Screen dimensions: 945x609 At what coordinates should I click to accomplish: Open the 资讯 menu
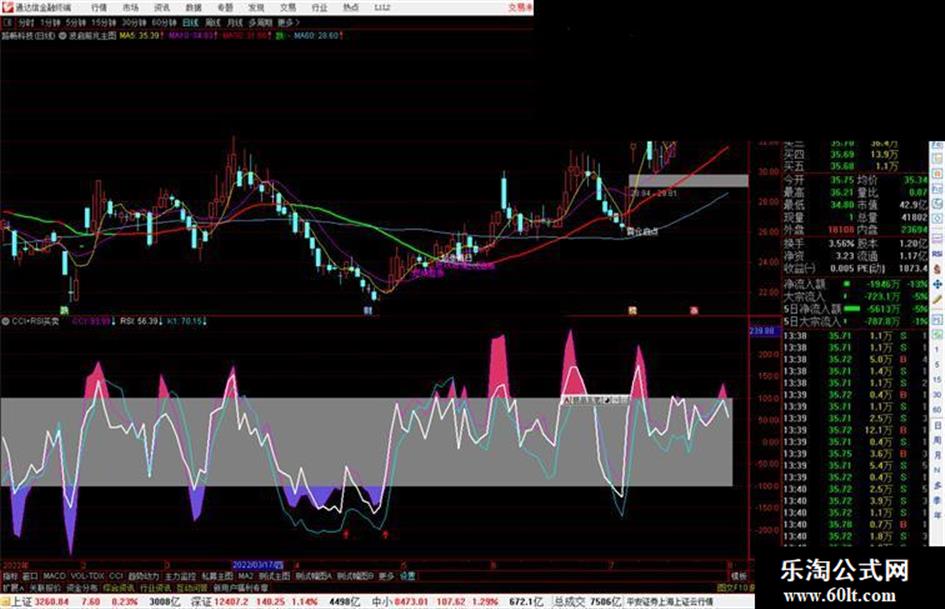162,7
